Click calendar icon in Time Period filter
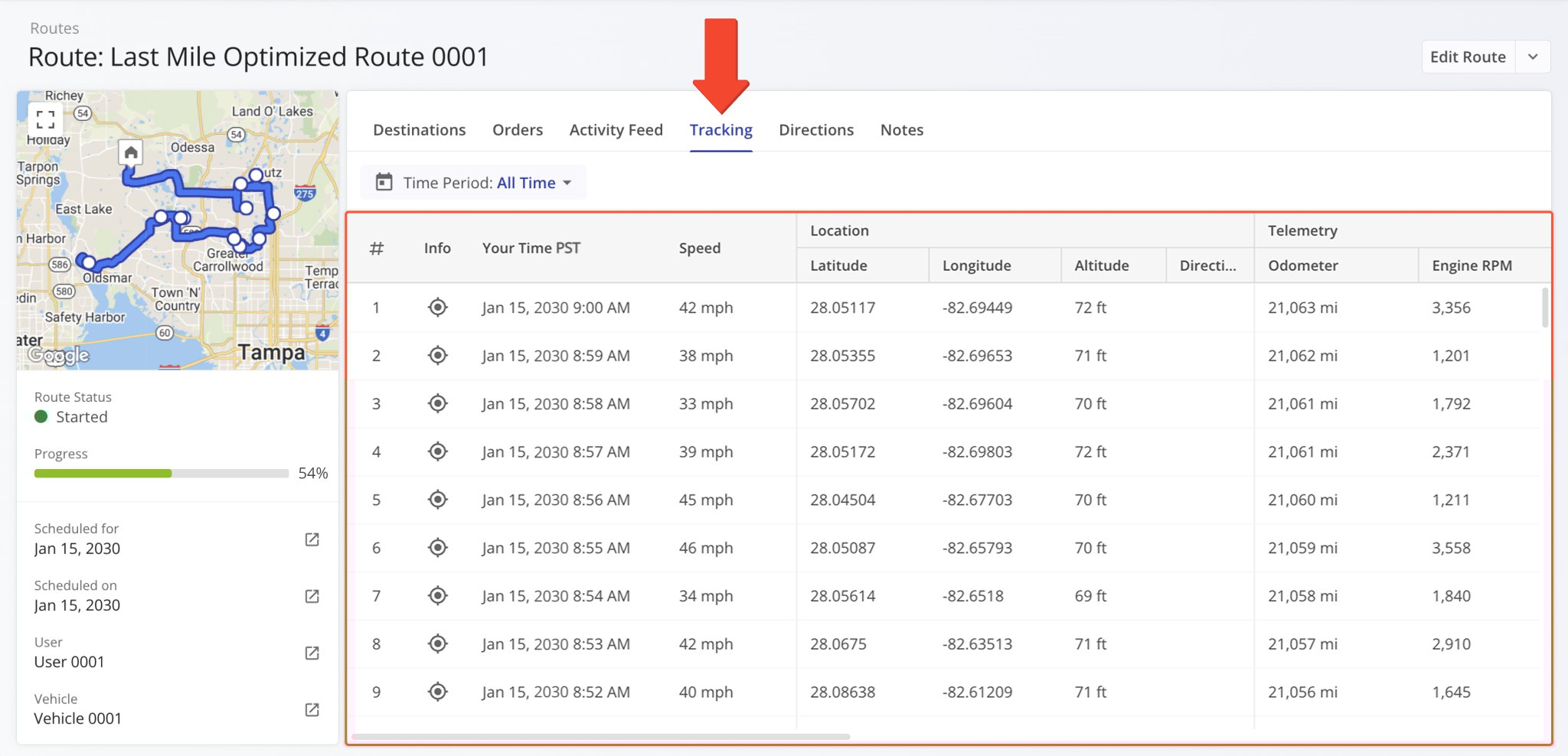1568x756 pixels. [384, 182]
